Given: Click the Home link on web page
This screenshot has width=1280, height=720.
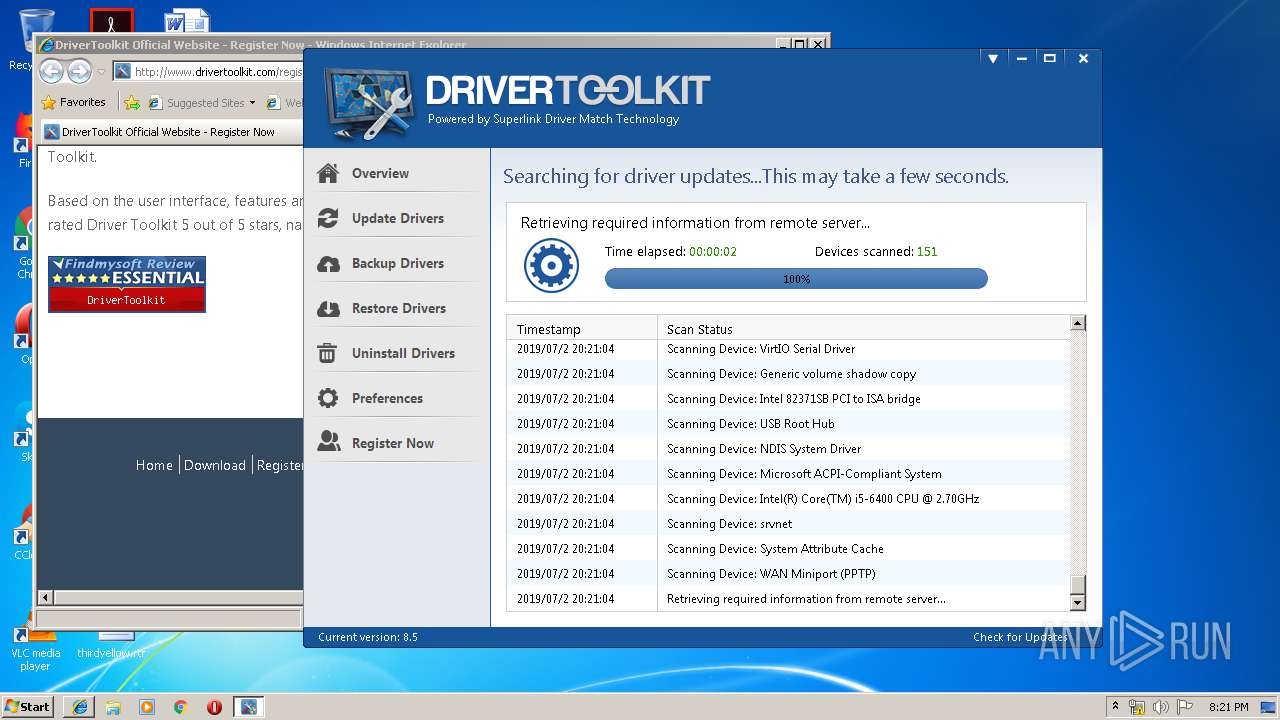Looking at the screenshot, I should [x=154, y=465].
